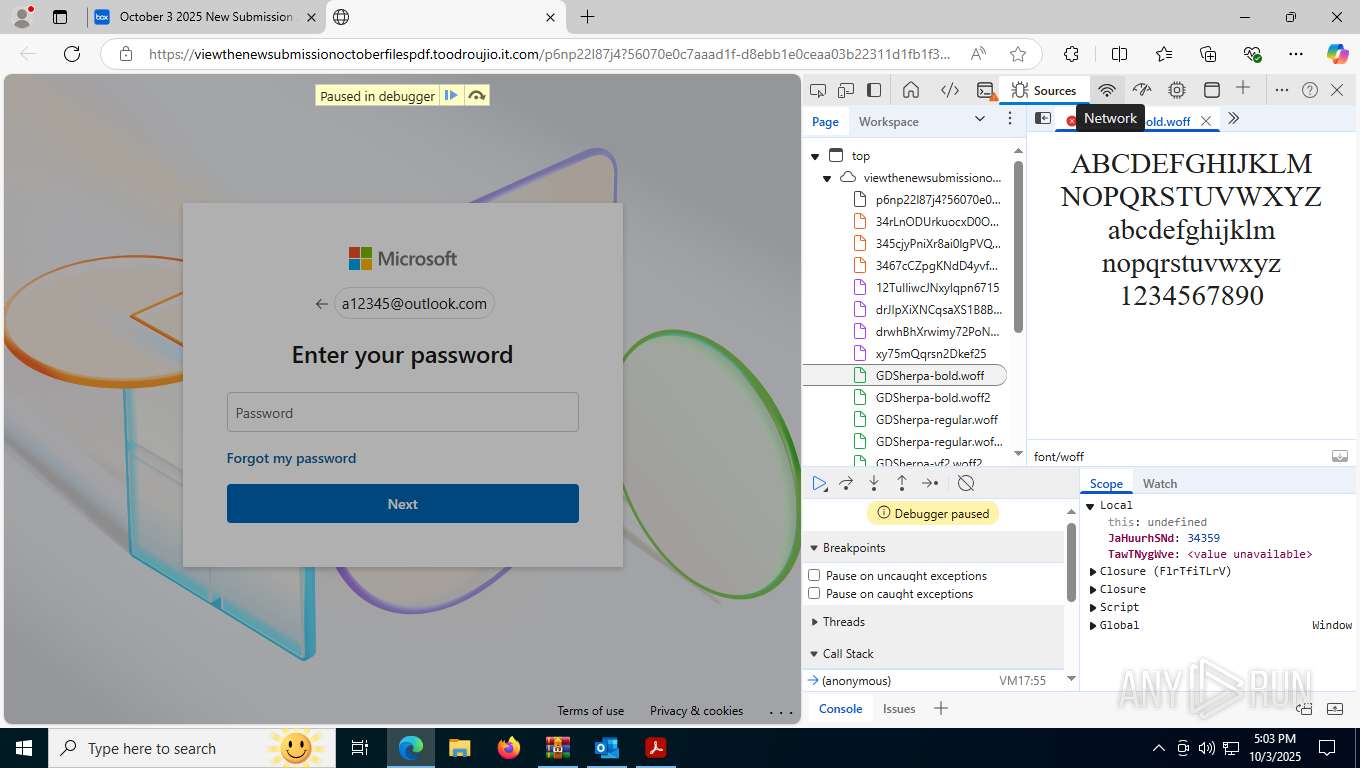Open Browser extensions icon

1071,54
